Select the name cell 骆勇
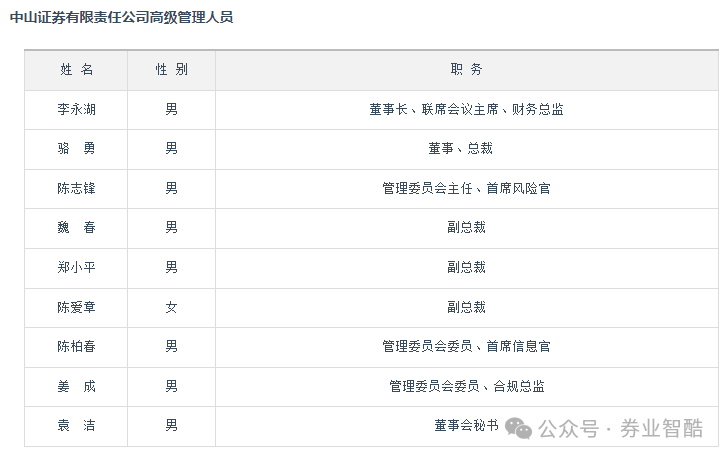This screenshot has width=726, height=458. pos(77,148)
